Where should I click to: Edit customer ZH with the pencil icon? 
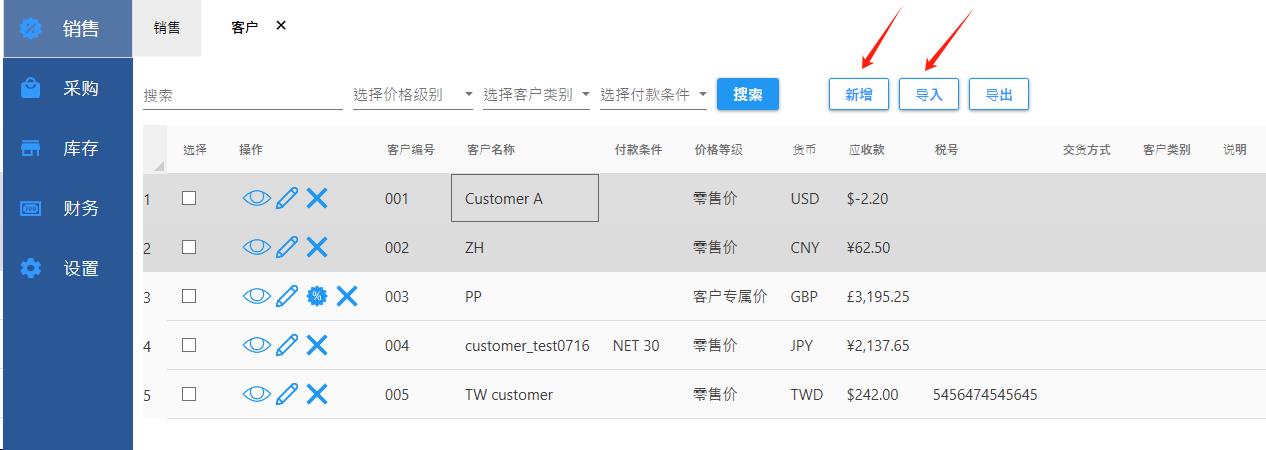pyautogui.click(x=287, y=247)
